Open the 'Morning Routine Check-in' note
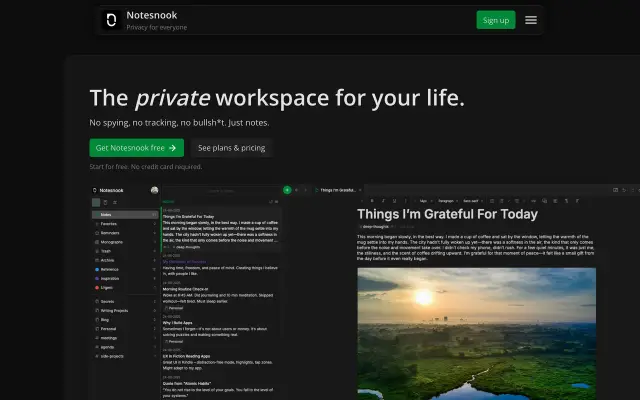This screenshot has width=640, height=400. (x=221, y=296)
